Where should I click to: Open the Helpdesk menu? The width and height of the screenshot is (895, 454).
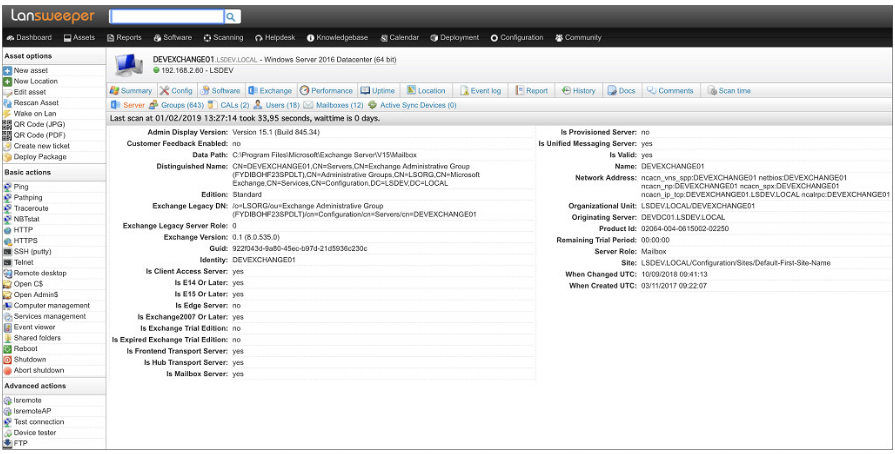pos(275,38)
